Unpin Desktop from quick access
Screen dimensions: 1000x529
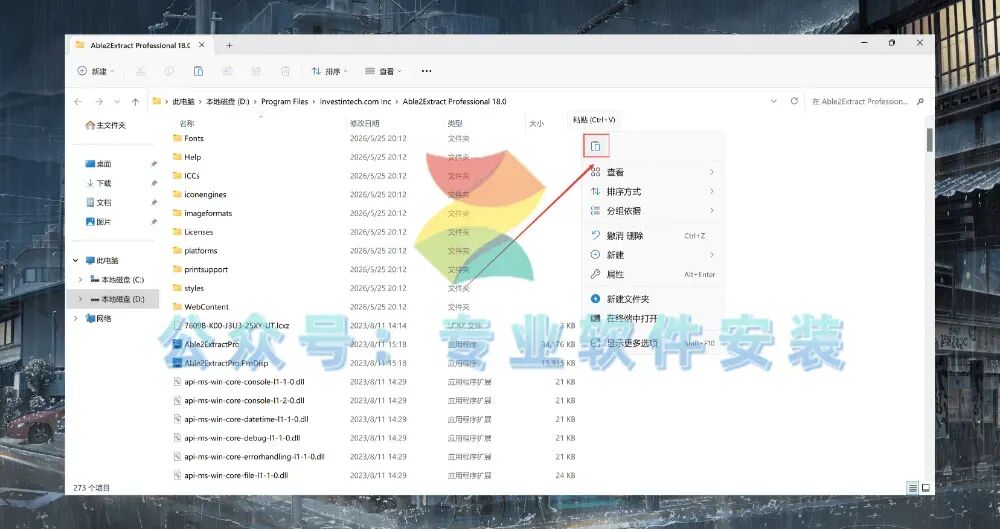pyautogui.click(x=154, y=164)
